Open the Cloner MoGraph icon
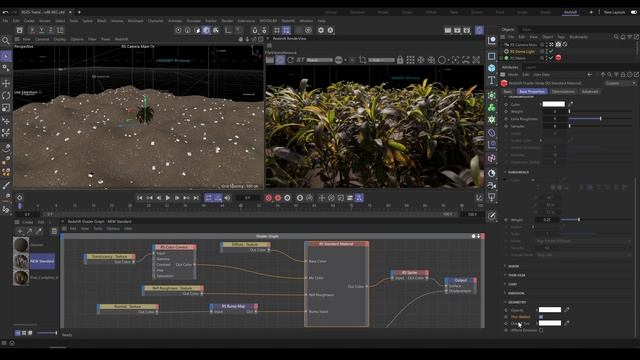 click(x=492, y=107)
